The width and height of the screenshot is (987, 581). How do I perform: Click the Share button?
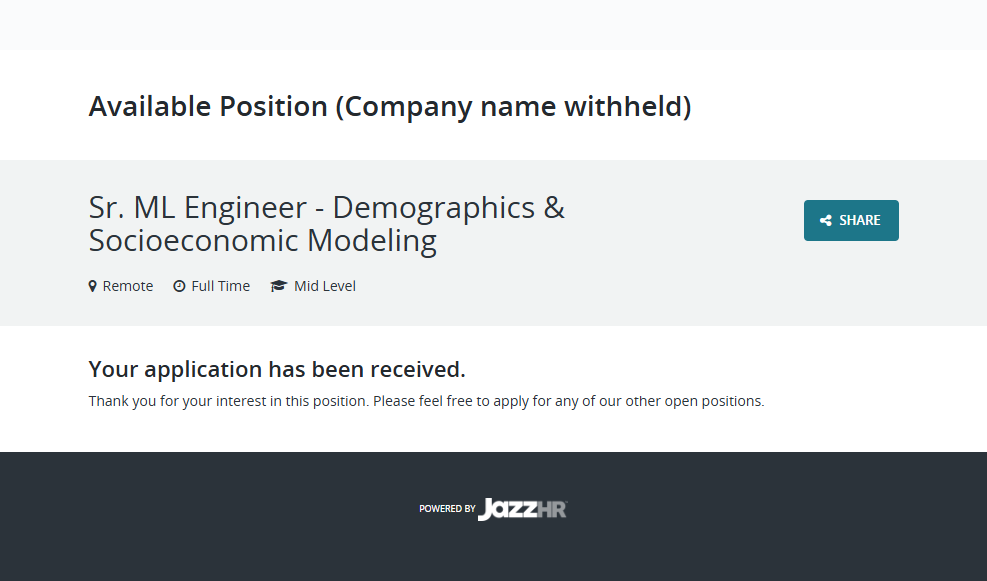pyautogui.click(x=851, y=220)
